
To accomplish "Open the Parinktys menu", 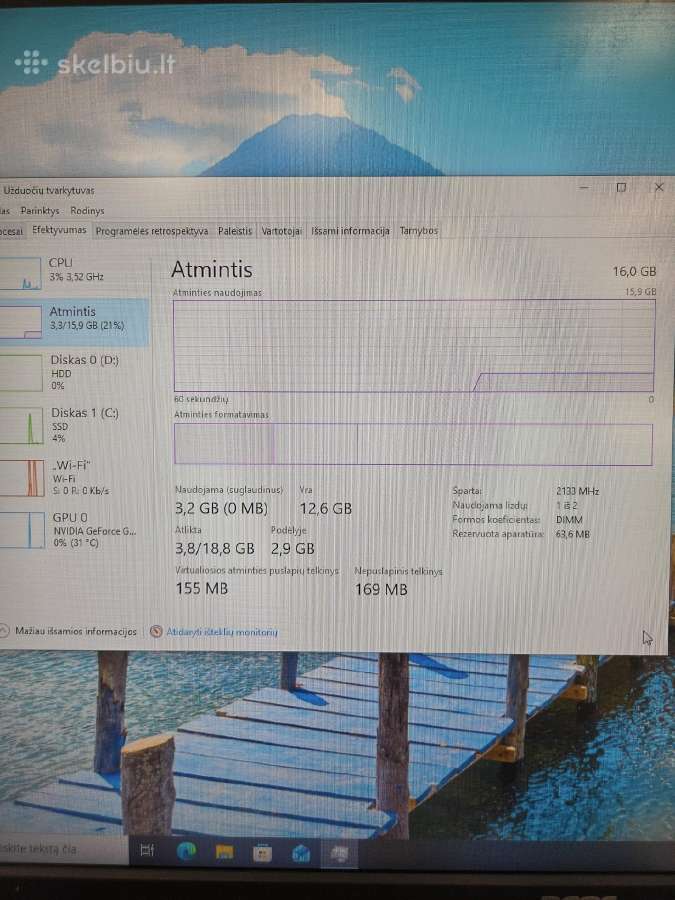I will tap(40, 211).
